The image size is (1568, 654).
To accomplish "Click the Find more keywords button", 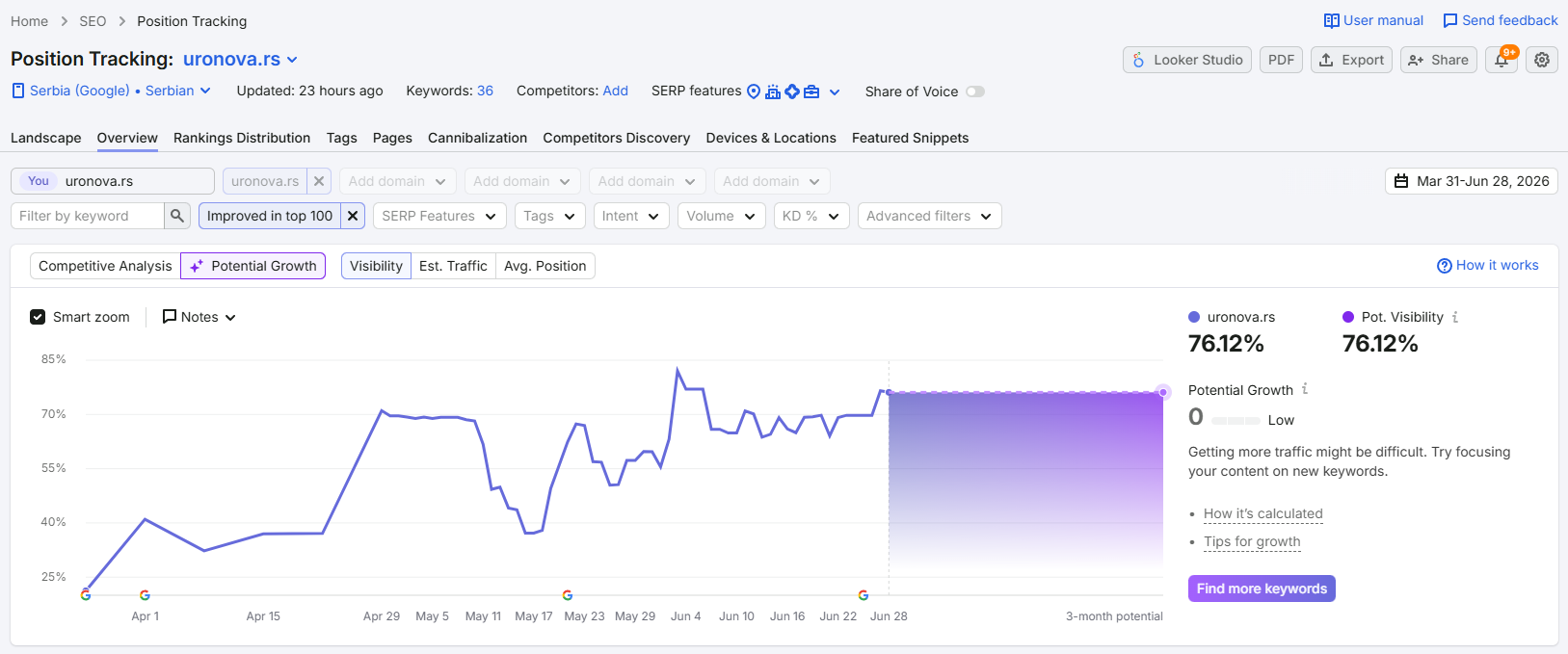I will click(x=1262, y=589).
